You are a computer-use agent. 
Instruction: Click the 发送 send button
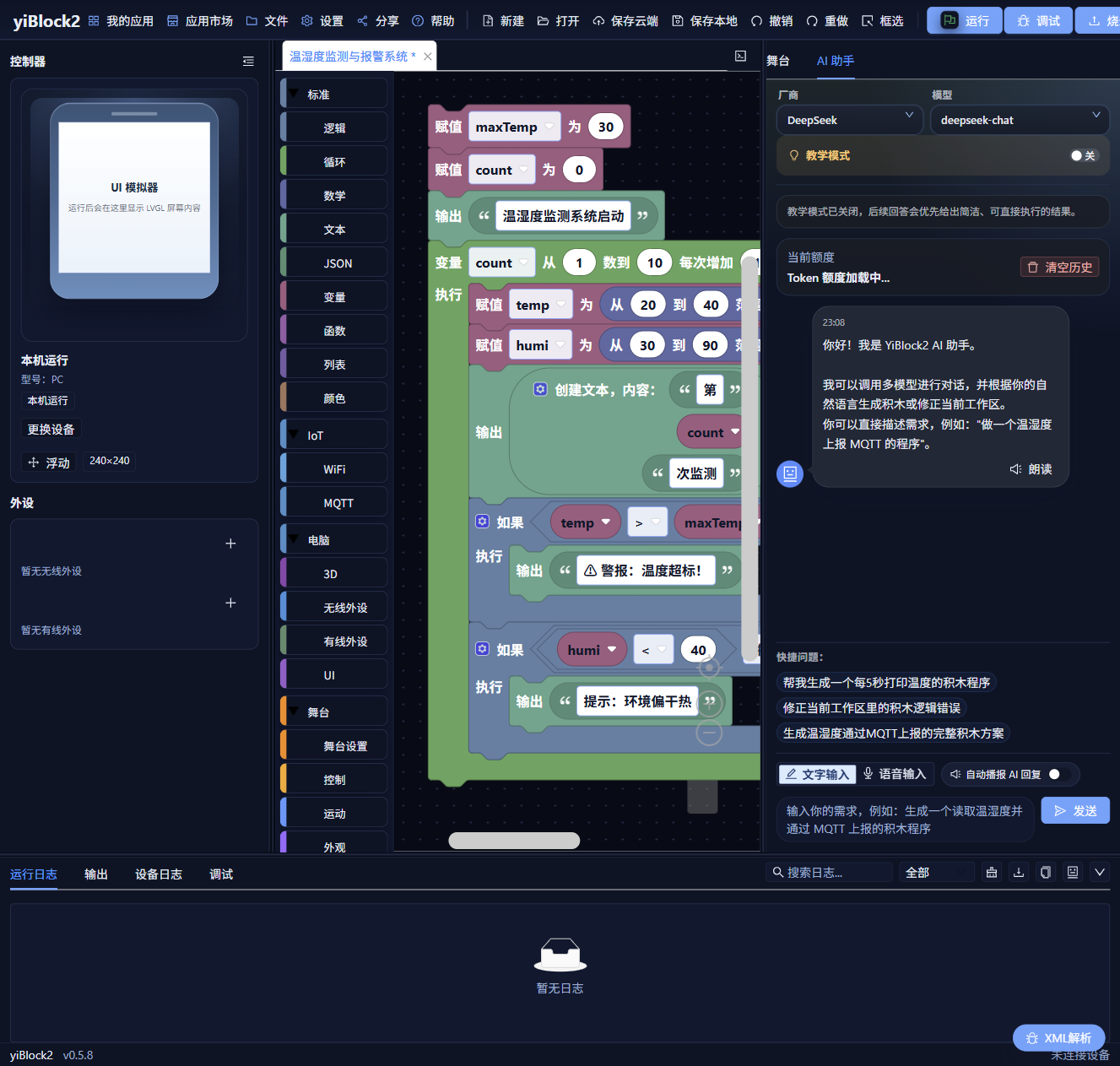pyautogui.click(x=1075, y=810)
